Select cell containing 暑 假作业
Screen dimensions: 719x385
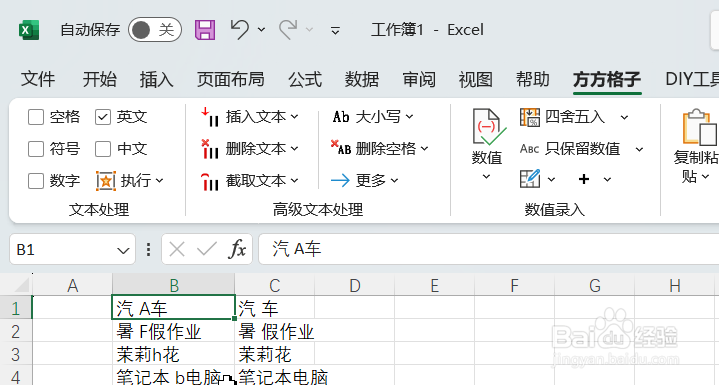(x=275, y=331)
